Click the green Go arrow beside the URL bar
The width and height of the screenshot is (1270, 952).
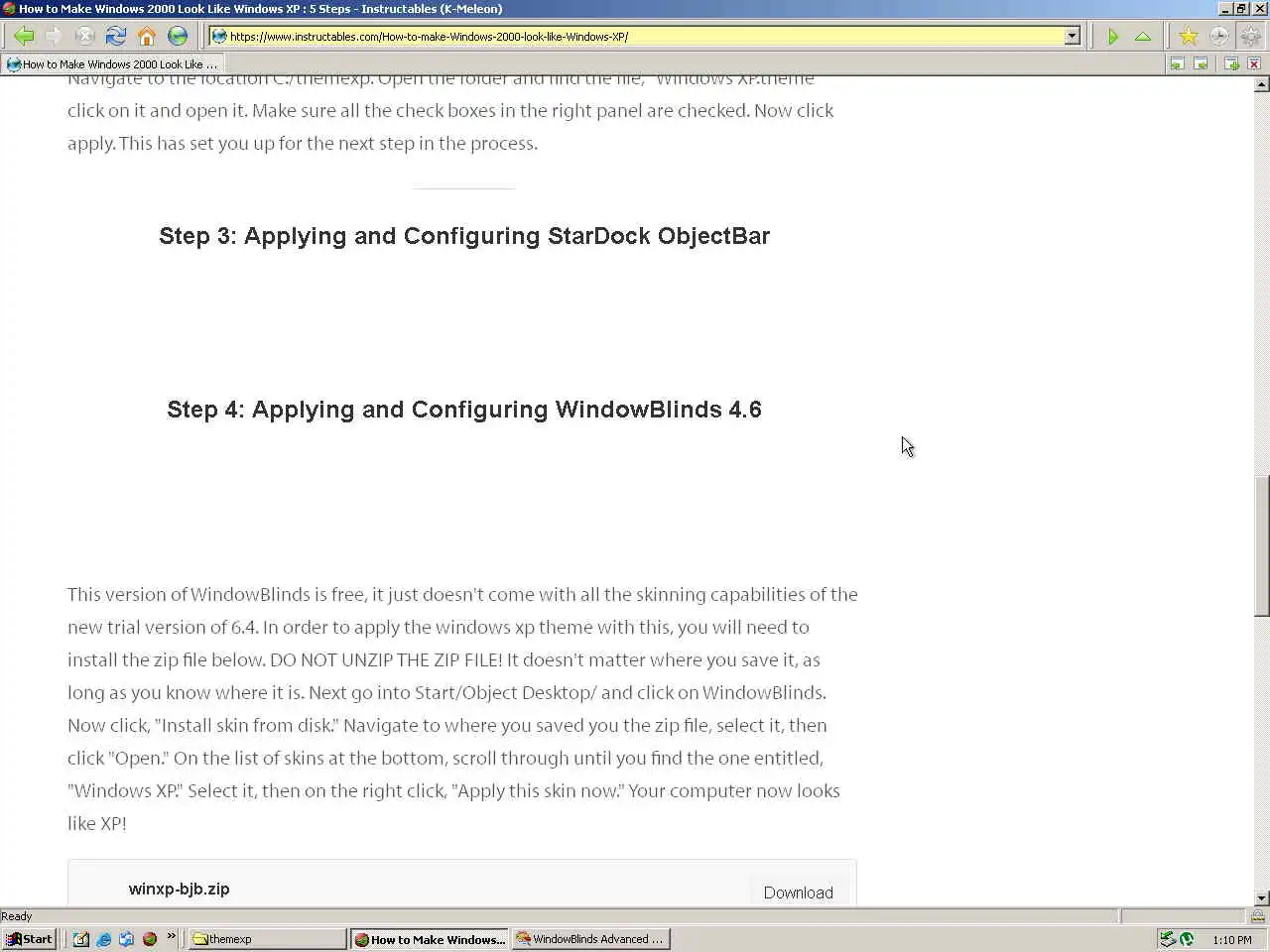click(1113, 37)
